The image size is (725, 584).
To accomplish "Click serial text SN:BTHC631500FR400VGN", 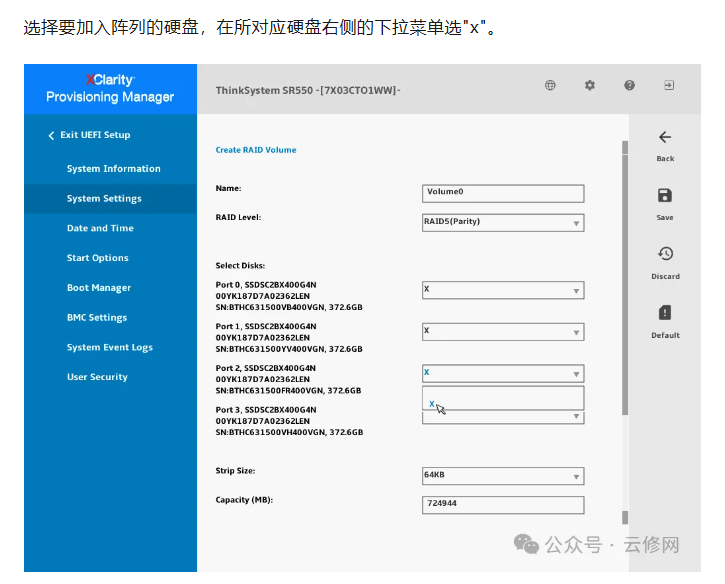I will 270,391.
